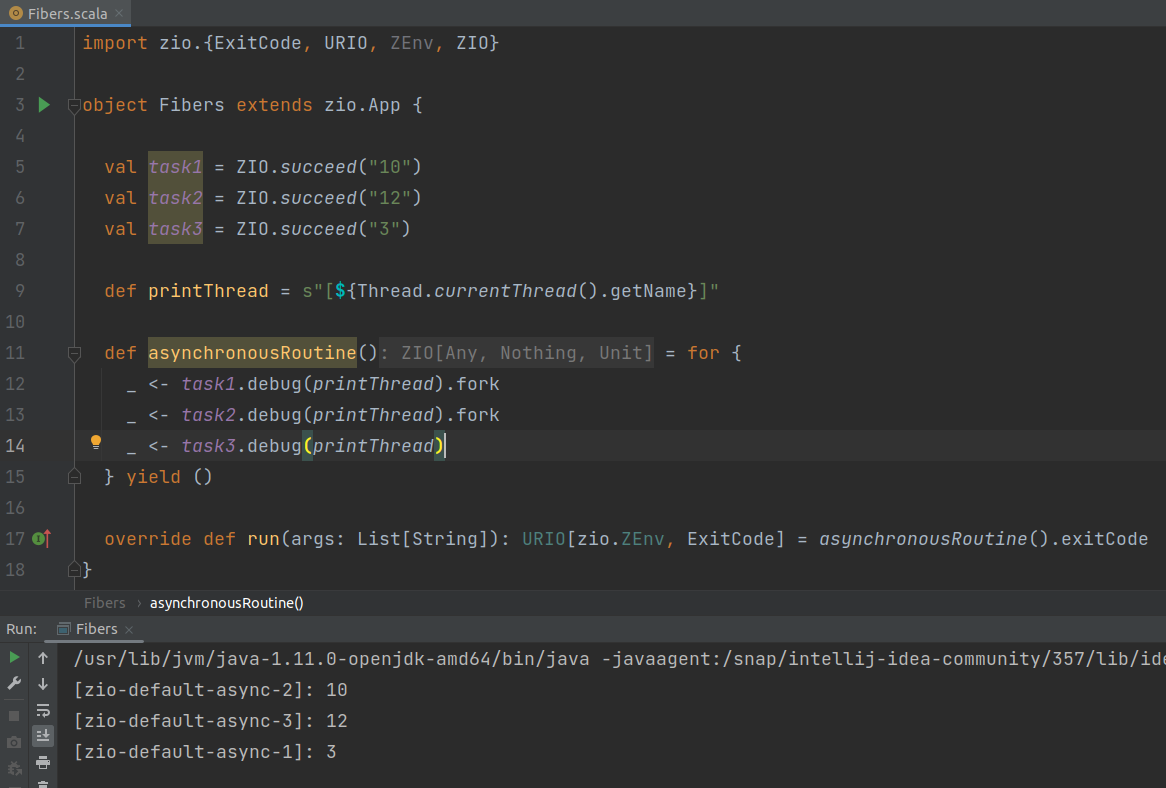Click the inlay type hint ZIO[Any, Nothing, Unit]

tap(516, 352)
